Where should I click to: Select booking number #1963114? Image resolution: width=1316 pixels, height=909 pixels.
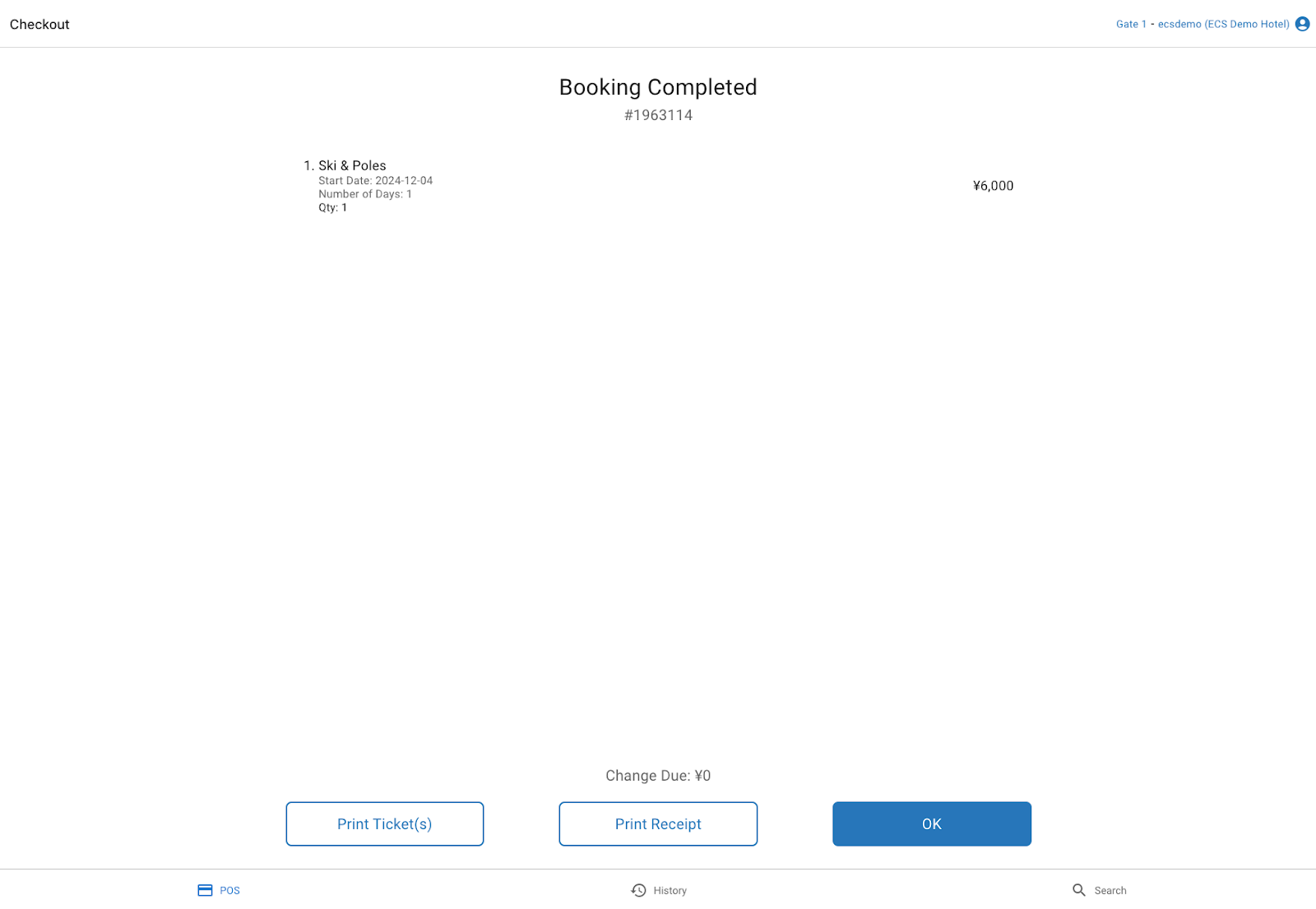point(658,115)
